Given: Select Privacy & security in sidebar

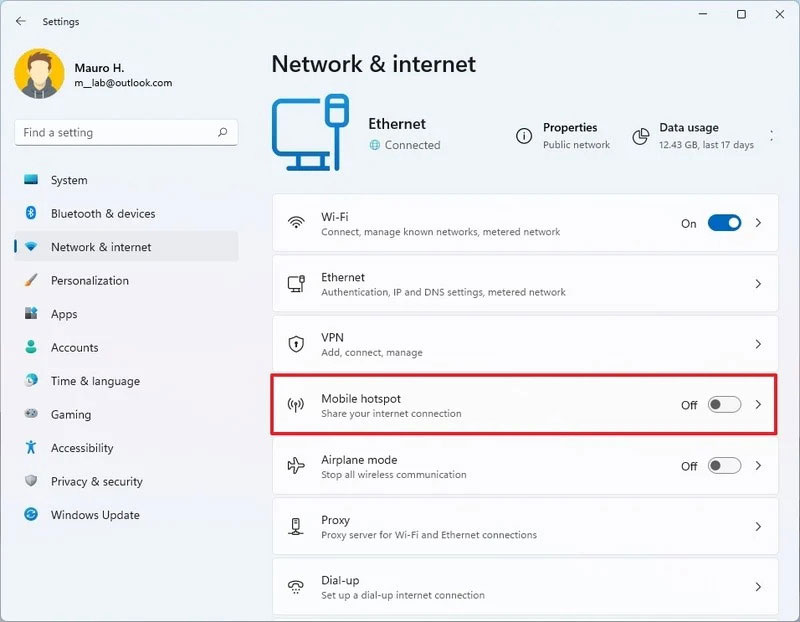Looking at the screenshot, I should coord(96,481).
